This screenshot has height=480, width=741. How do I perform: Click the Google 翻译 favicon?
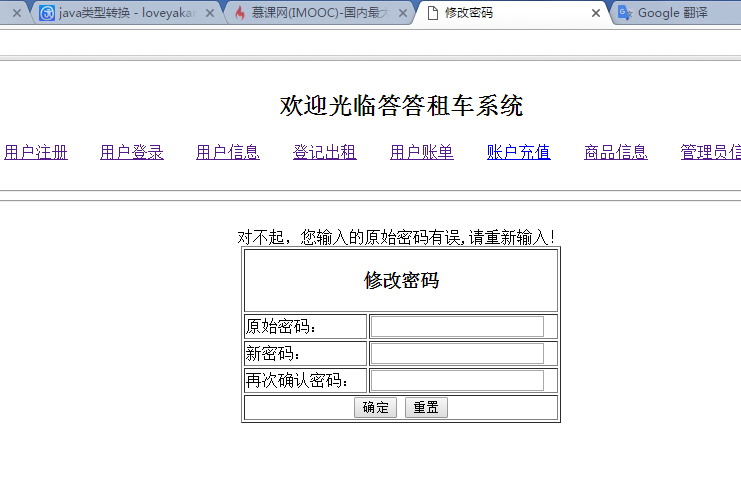[625, 13]
